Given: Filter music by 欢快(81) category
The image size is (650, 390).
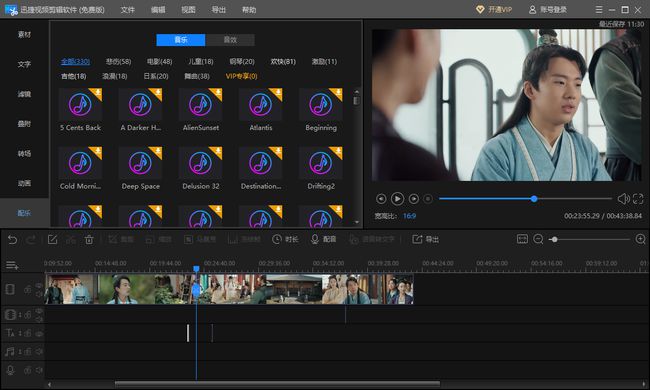Looking at the screenshot, I should point(283,62).
